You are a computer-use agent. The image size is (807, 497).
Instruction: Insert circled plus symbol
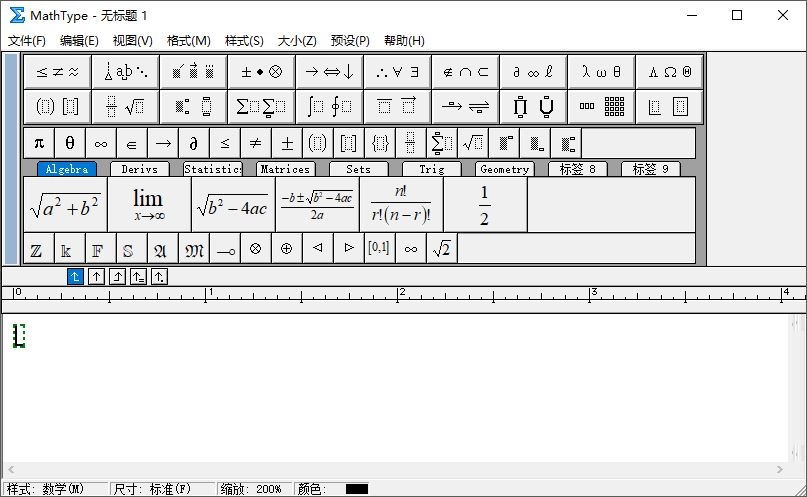pos(287,248)
